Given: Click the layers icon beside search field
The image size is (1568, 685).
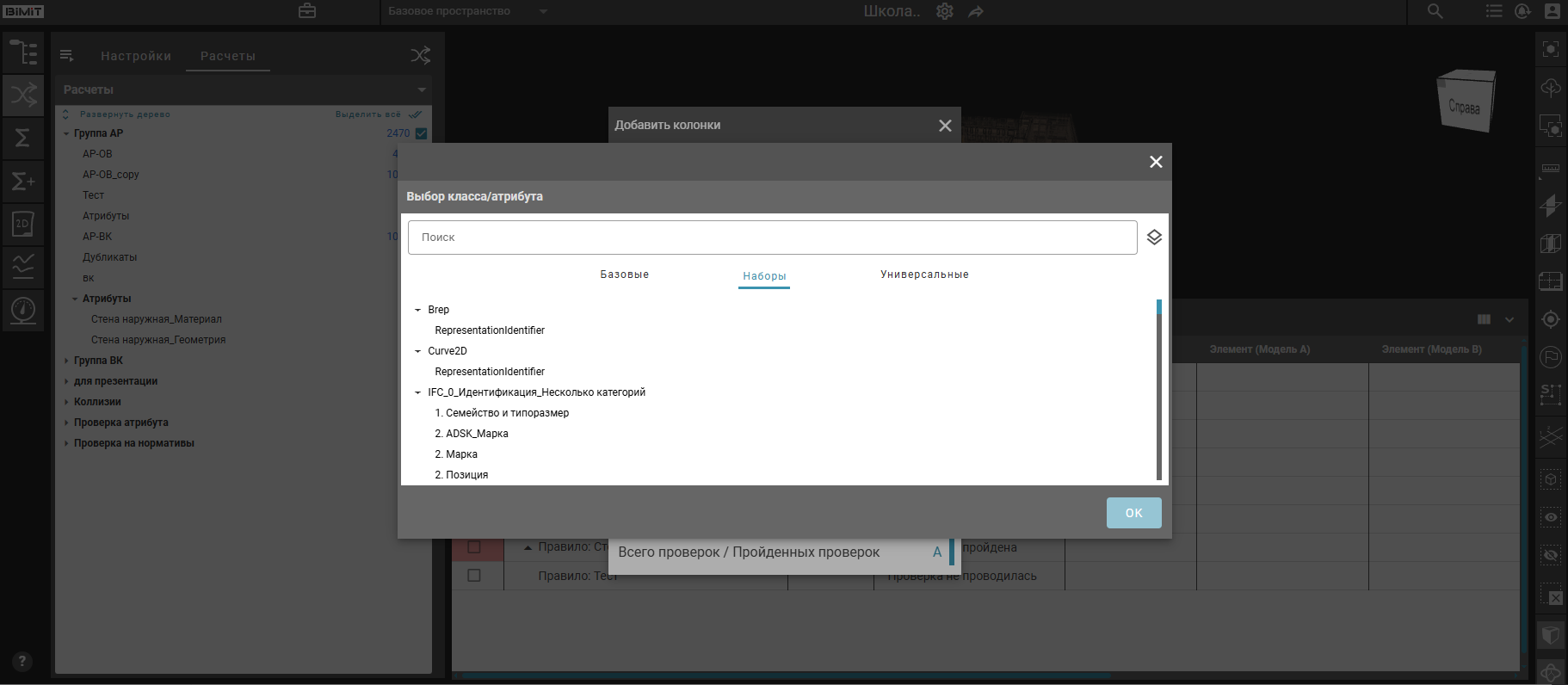Looking at the screenshot, I should pos(1154,238).
